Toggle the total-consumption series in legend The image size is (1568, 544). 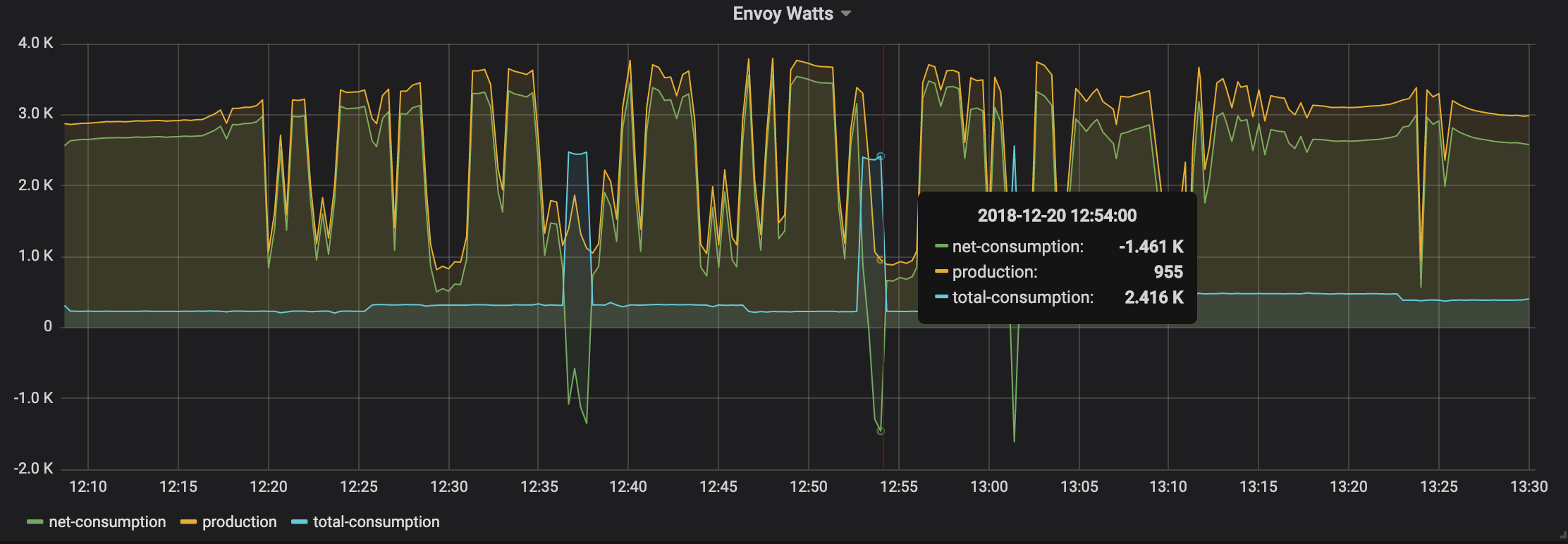(x=376, y=522)
